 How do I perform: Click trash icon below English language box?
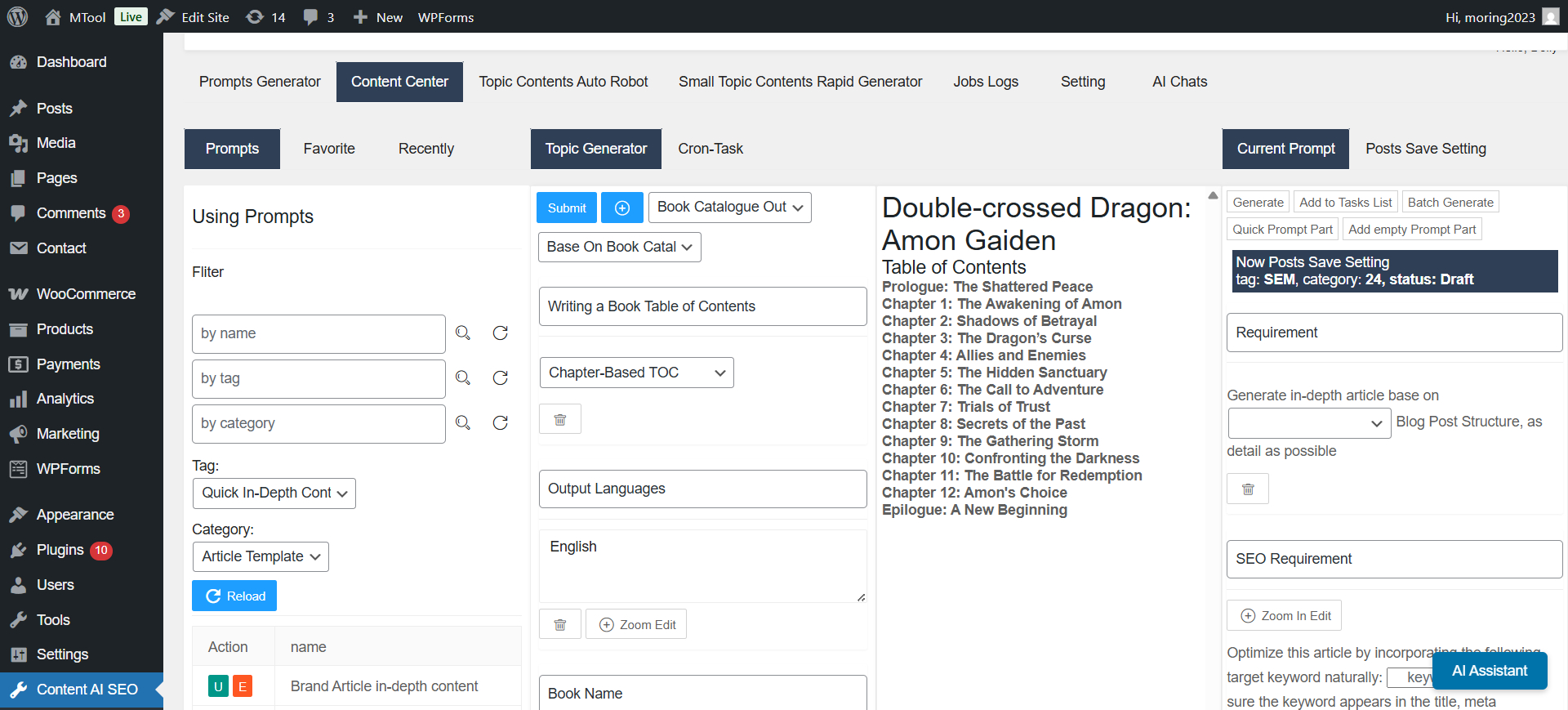pos(560,625)
